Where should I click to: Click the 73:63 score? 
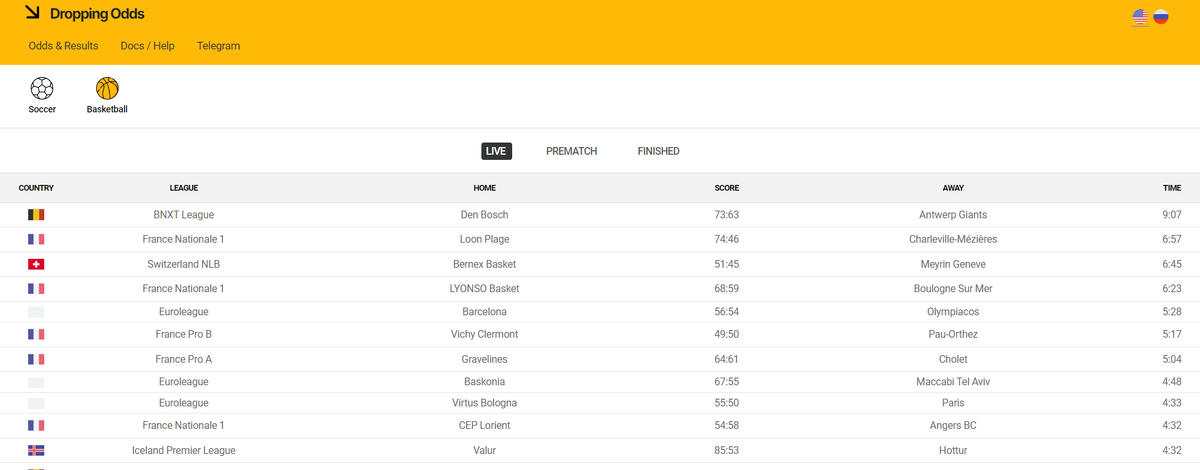[727, 215]
